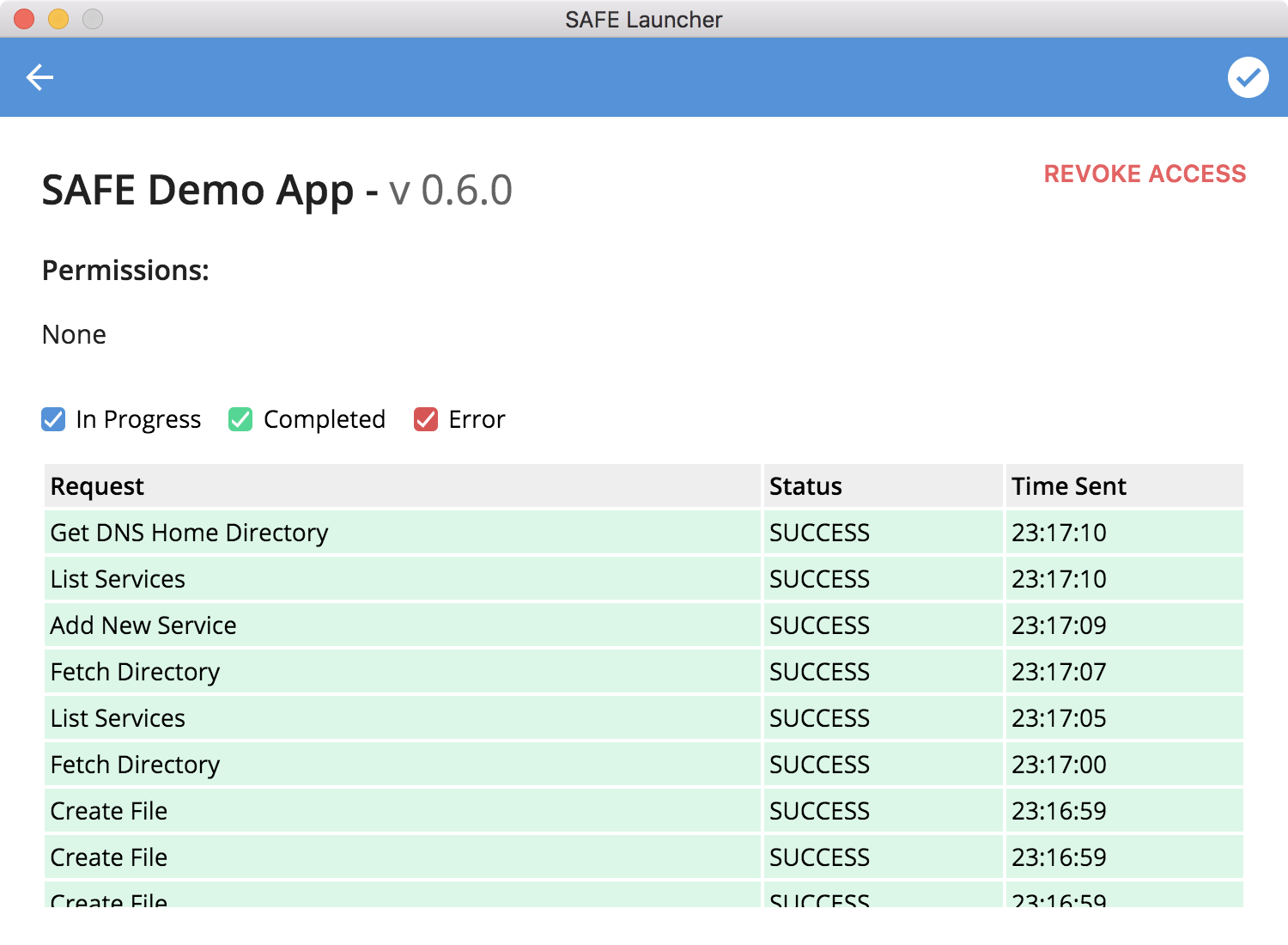This screenshot has height=945, width=1288.
Task: Close the SAFE Launcher window
Action: 24,19
